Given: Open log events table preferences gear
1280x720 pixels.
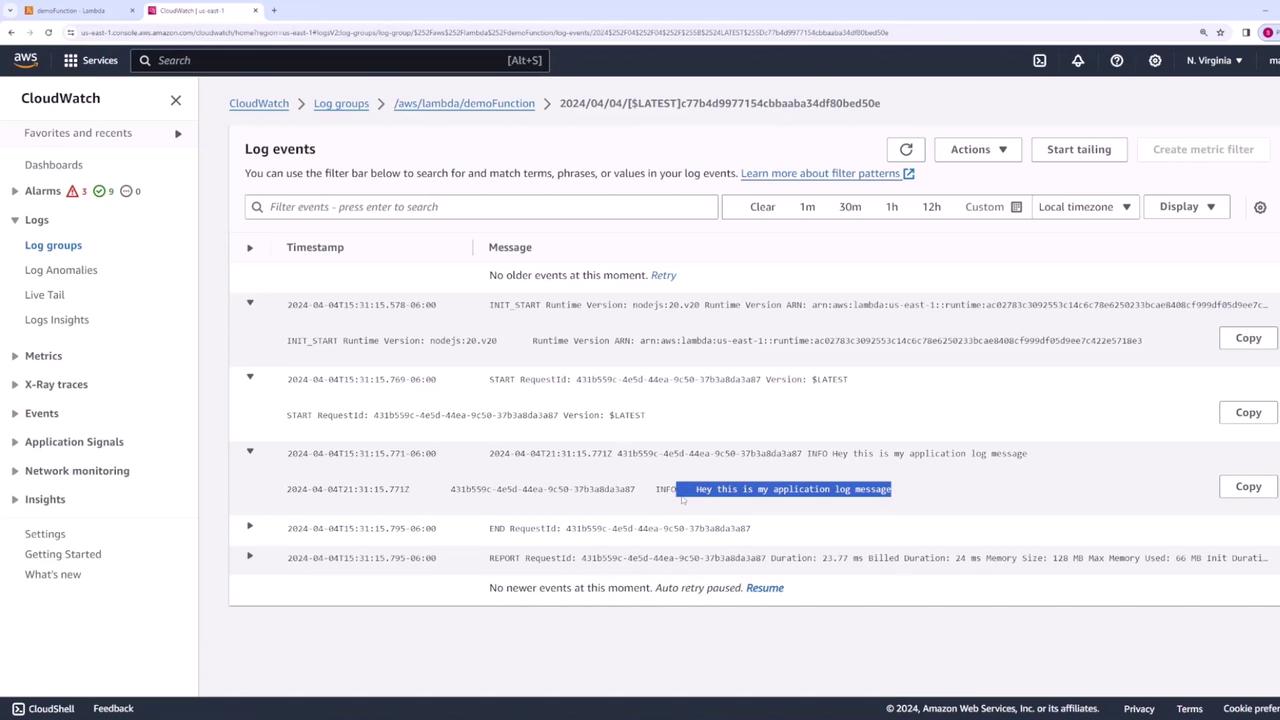Looking at the screenshot, I should coord(1260,207).
